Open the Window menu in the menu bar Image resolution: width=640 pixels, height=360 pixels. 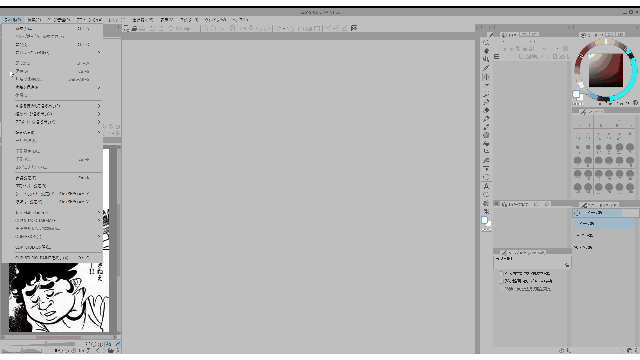[x=216, y=20]
